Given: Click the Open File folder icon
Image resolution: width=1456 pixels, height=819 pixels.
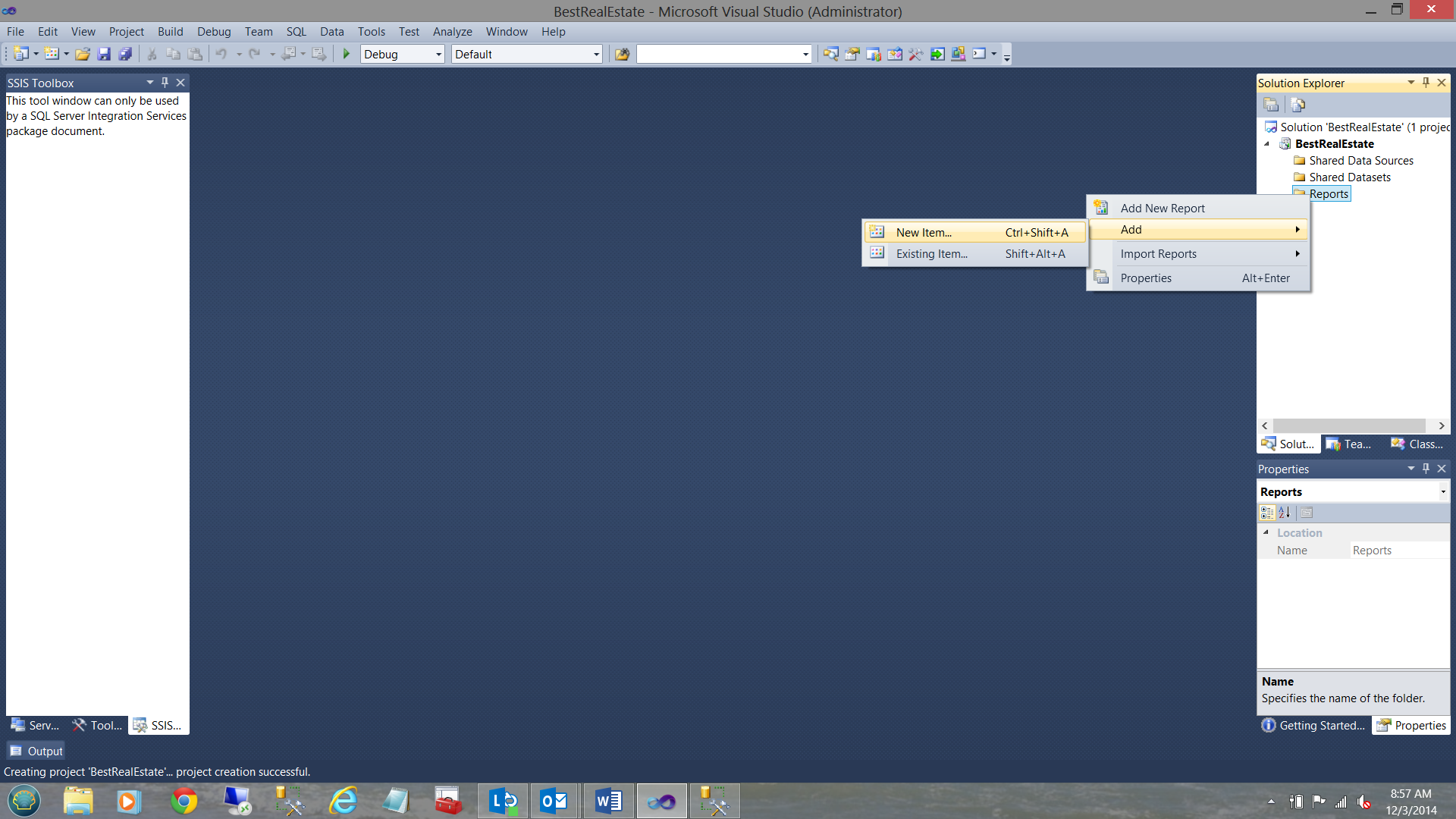Looking at the screenshot, I should [x=83, y=54].
